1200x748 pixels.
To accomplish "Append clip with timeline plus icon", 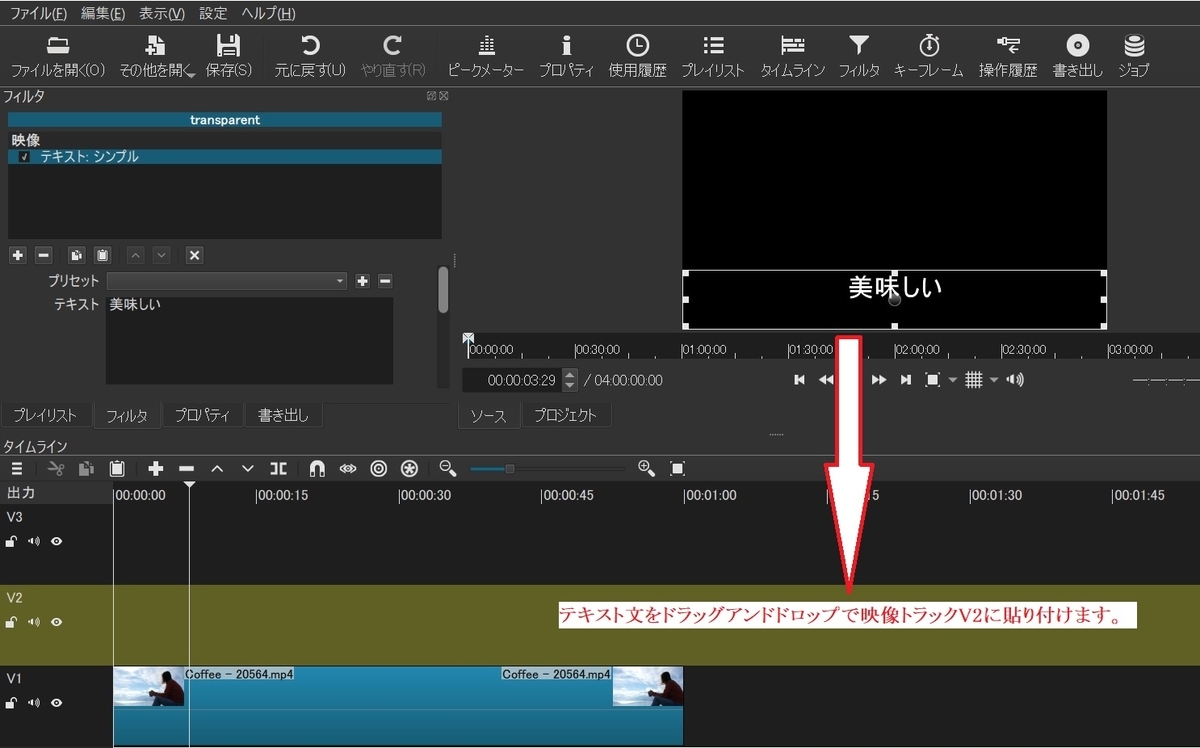I will click(x=156, y=468).
